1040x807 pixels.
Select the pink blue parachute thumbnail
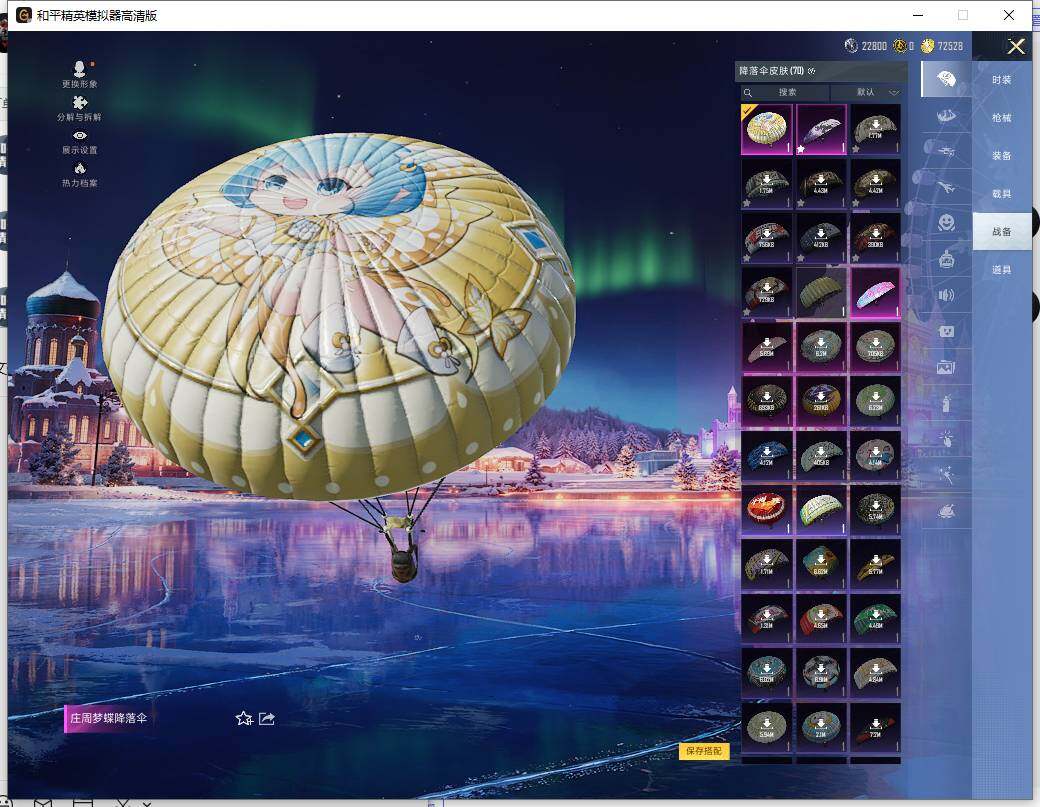[875, 292]
